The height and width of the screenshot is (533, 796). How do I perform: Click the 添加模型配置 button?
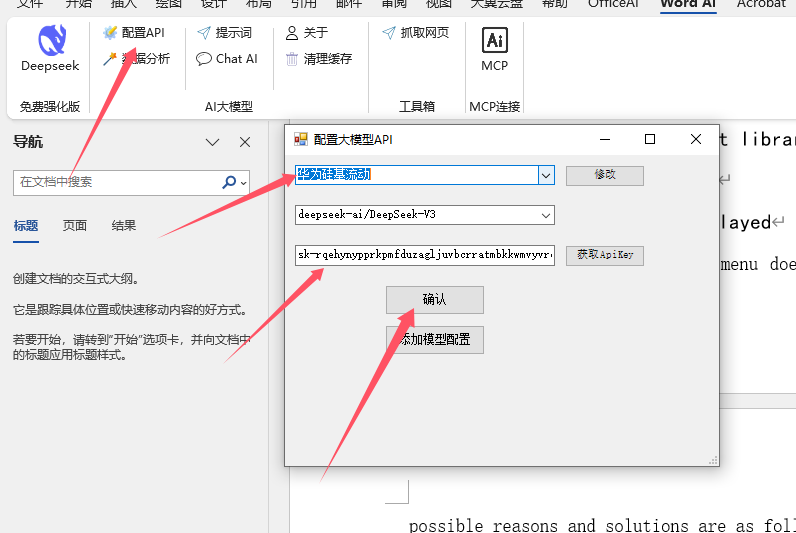[x=435, y=340]
